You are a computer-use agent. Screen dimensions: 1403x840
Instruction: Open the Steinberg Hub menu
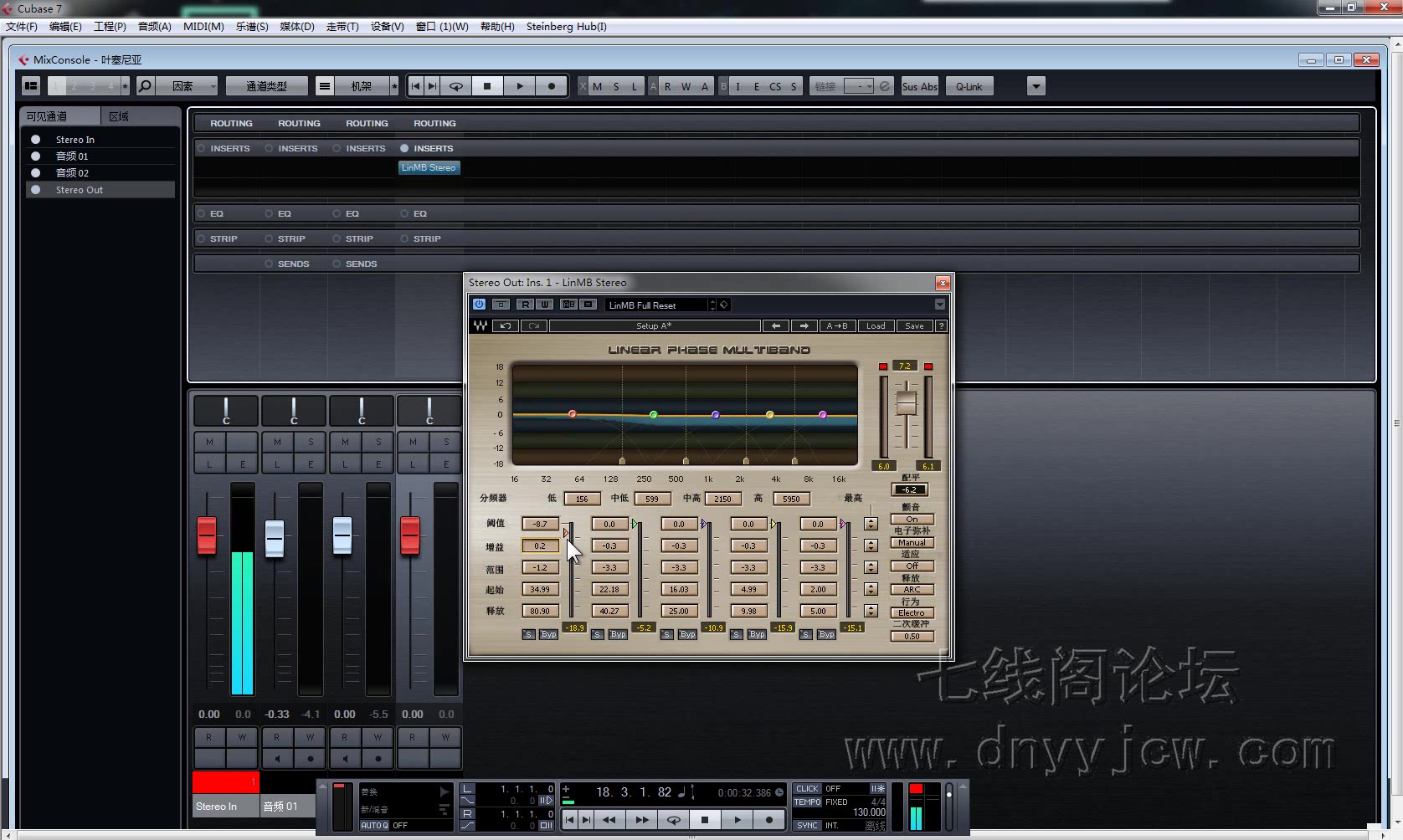(566, 26)
